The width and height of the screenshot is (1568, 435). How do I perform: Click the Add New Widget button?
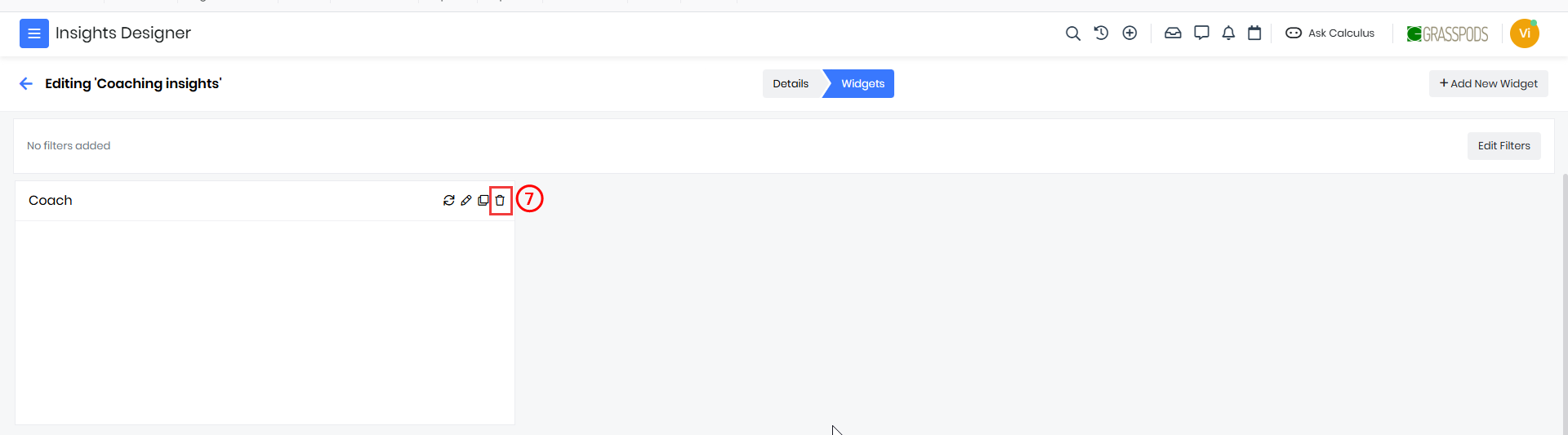(x=1488, y=83)
